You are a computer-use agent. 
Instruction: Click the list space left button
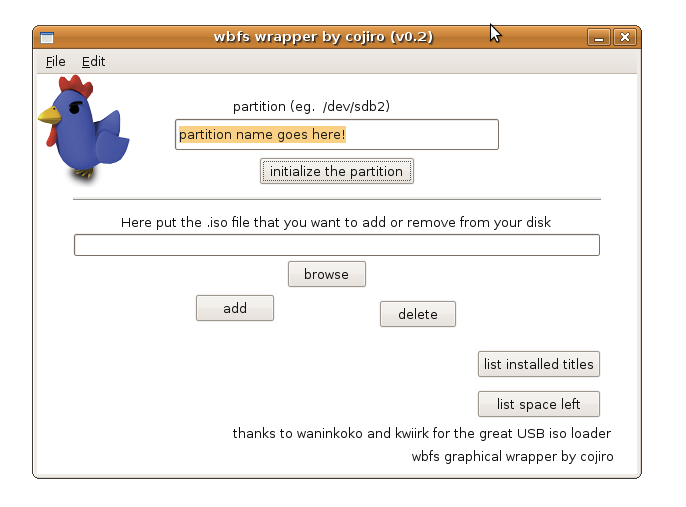(x=538, y=404)
